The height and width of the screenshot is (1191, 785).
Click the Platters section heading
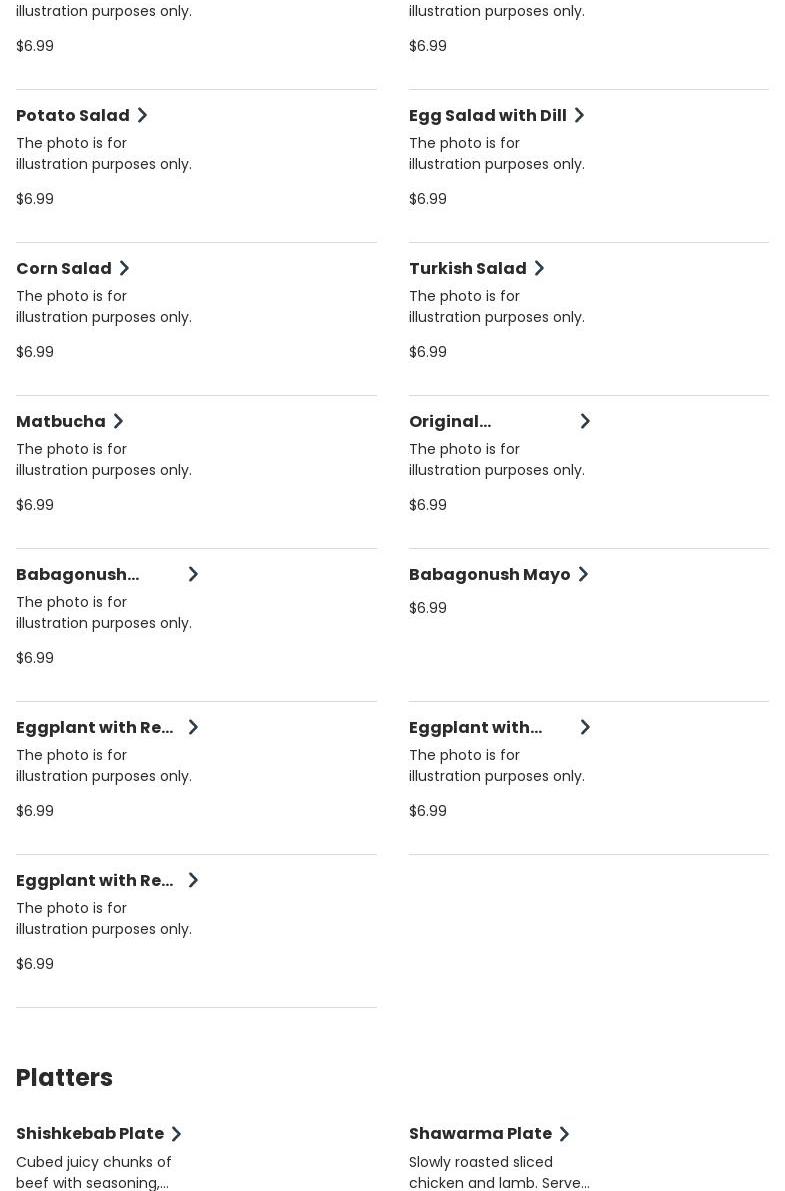pos(64,1077)
